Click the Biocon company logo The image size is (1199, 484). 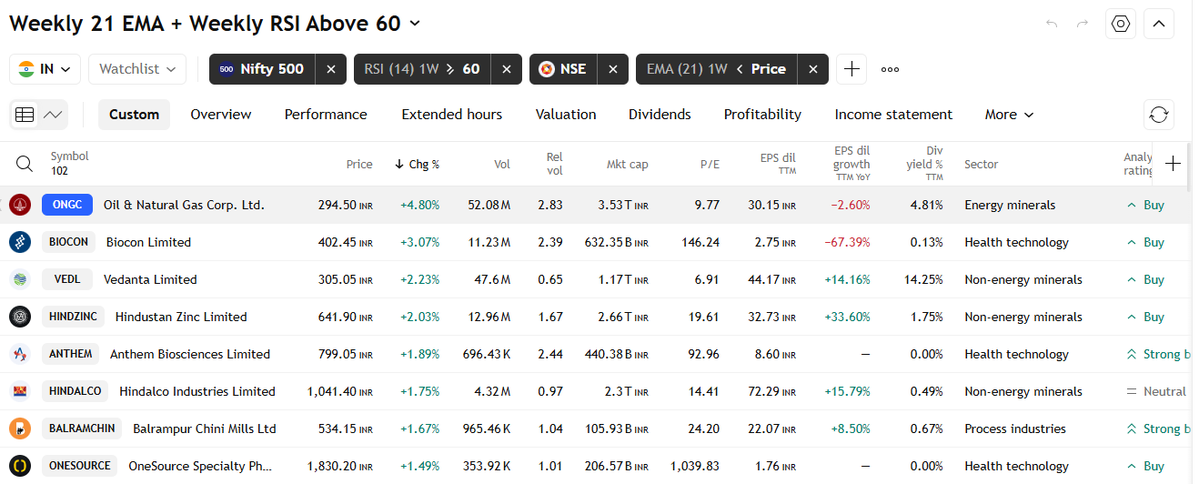20,242
